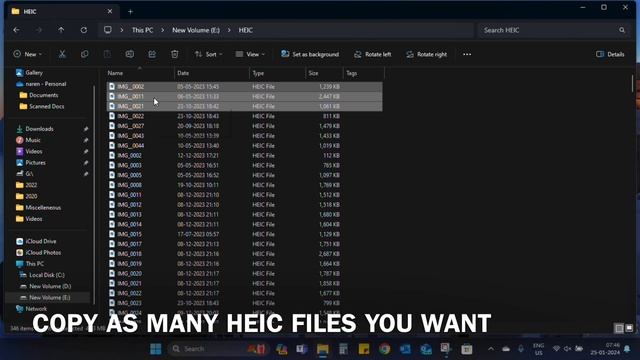This screenshot has height=360, width=640.
Task: Expand chevron after New Volume (E:) in path
Action: [x=229, y=30]
